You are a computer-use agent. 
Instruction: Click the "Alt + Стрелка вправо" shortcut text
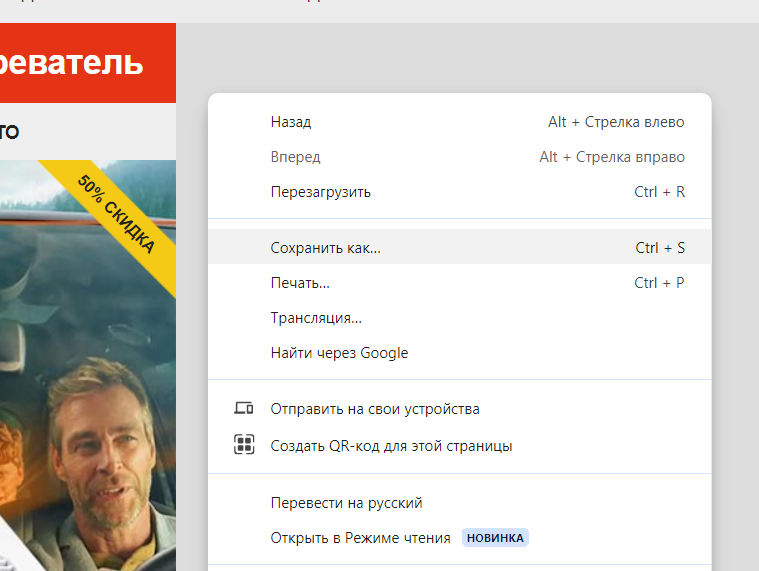[x=612, y=157]
